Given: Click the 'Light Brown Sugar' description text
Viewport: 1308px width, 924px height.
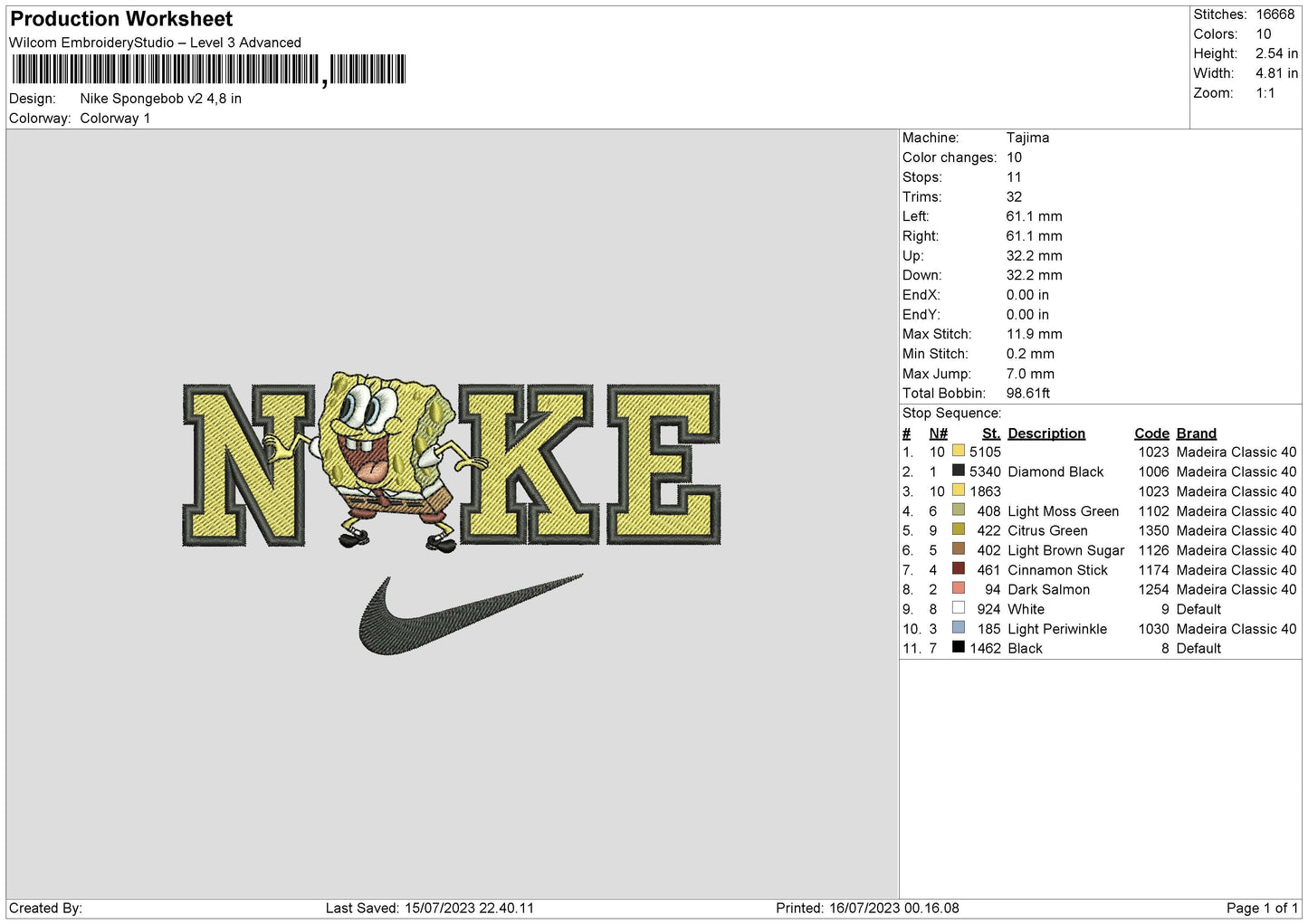Looking at the screenshot, I should 1066,551.
